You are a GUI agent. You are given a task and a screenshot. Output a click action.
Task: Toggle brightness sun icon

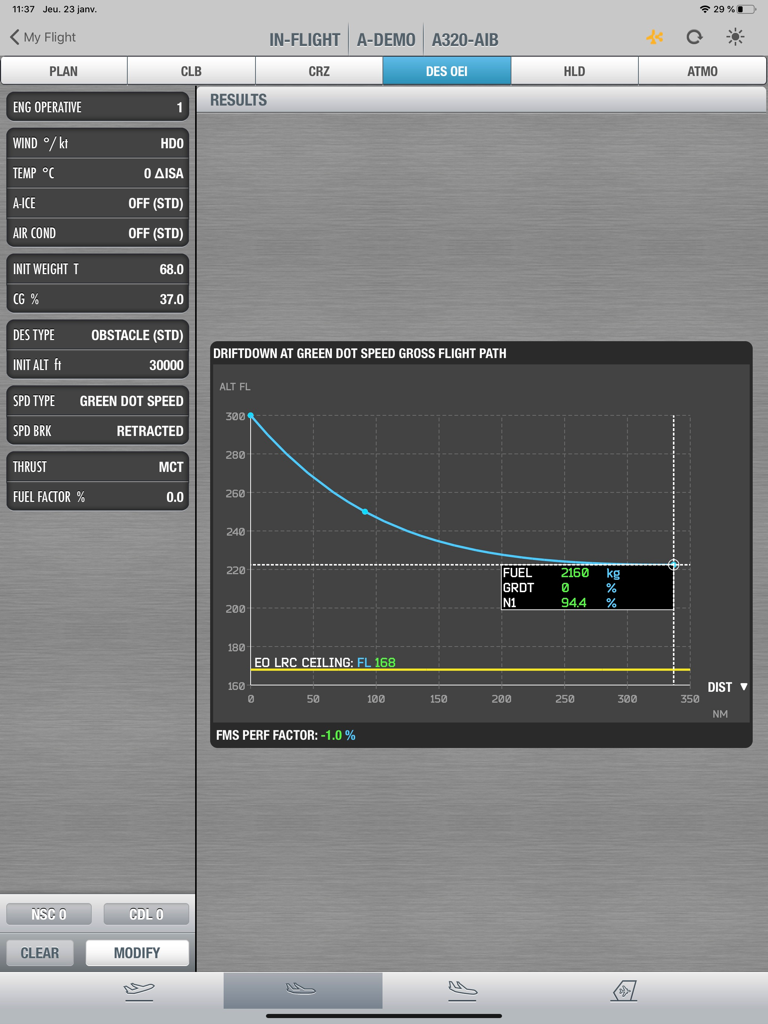tap(735, 37)
